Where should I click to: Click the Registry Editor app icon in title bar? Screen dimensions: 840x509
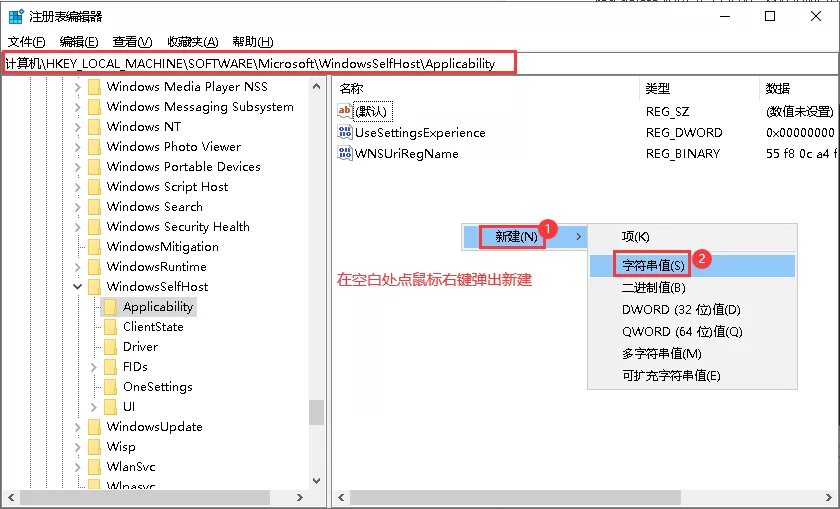pos(16,17)
